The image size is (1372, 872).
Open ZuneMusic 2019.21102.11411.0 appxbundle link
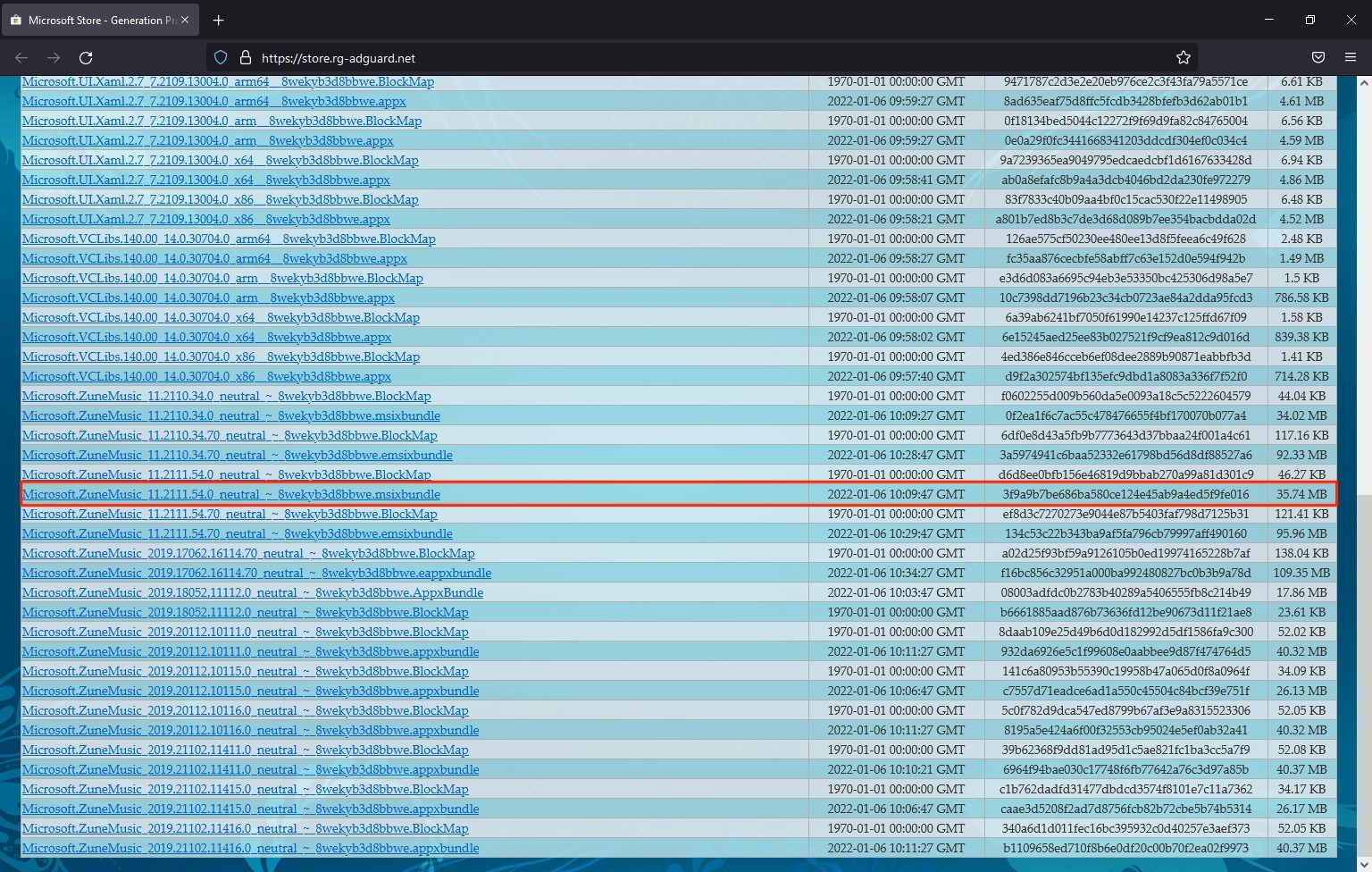pyautogui.click(x=251, y=769)
